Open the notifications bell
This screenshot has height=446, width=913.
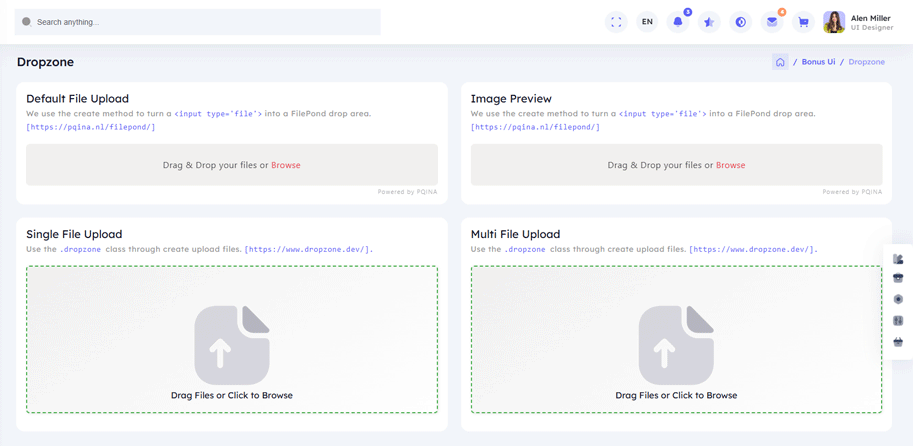678,22
